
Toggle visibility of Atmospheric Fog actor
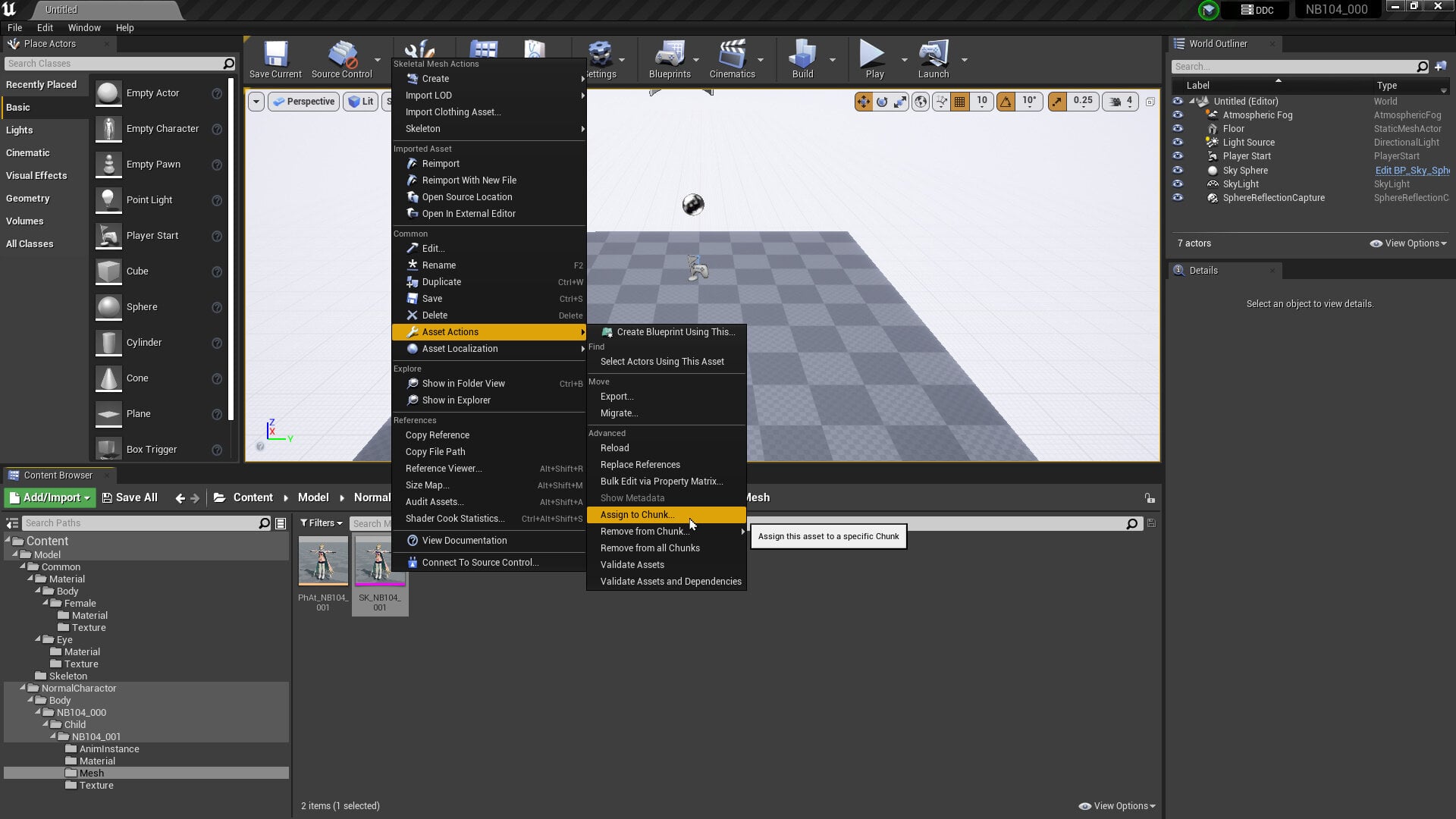pos(1178,115)
